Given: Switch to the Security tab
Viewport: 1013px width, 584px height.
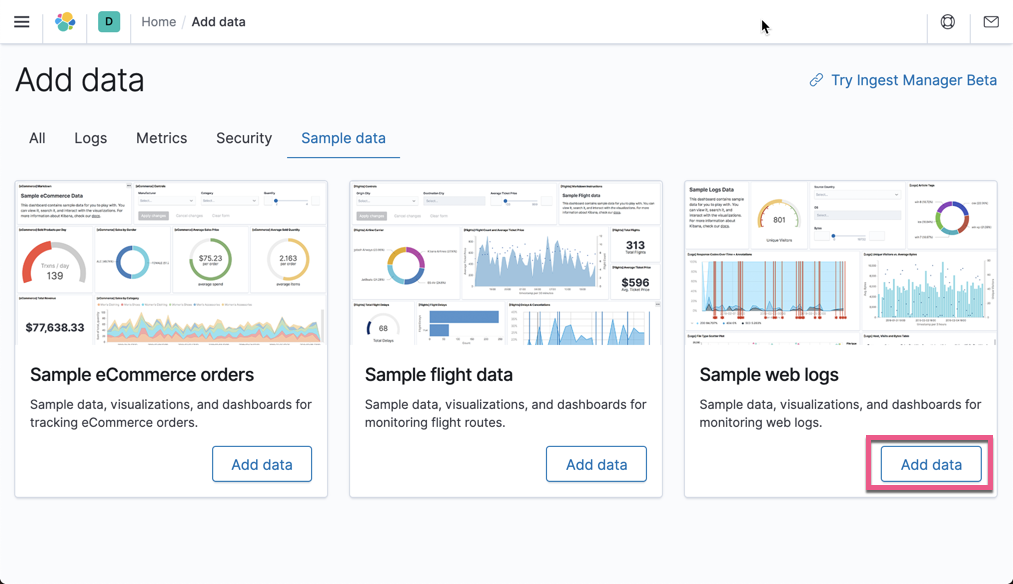Looking at the screenshot, I should [x=243, y=138].
